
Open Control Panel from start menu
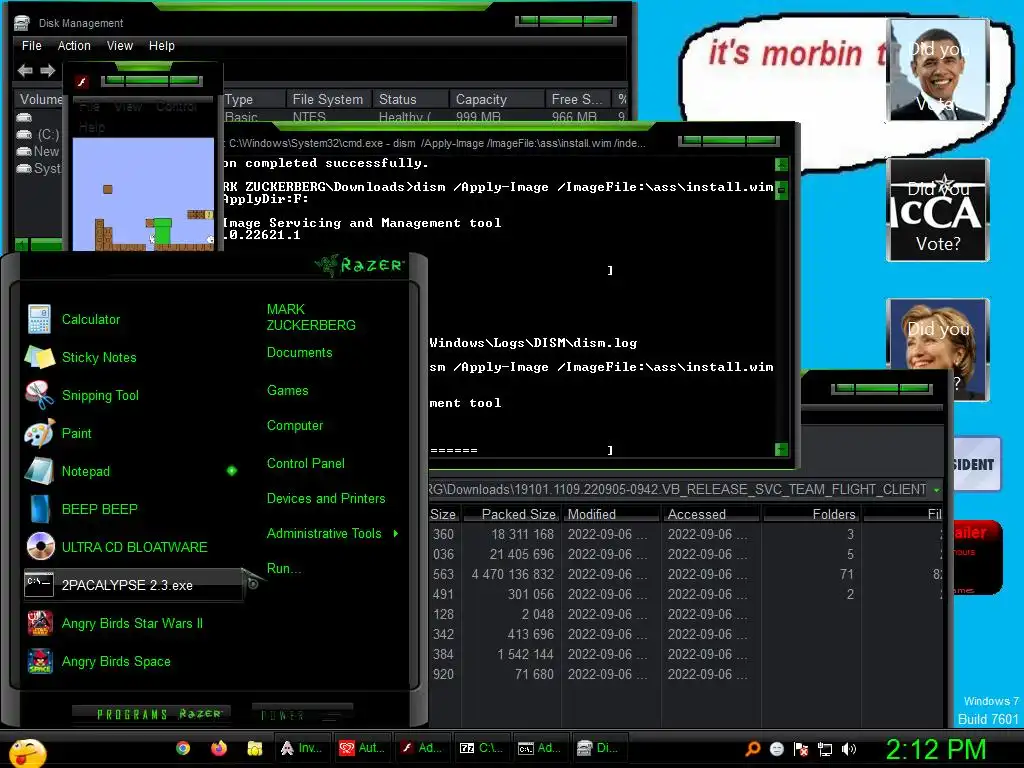[x=306, y=464]
